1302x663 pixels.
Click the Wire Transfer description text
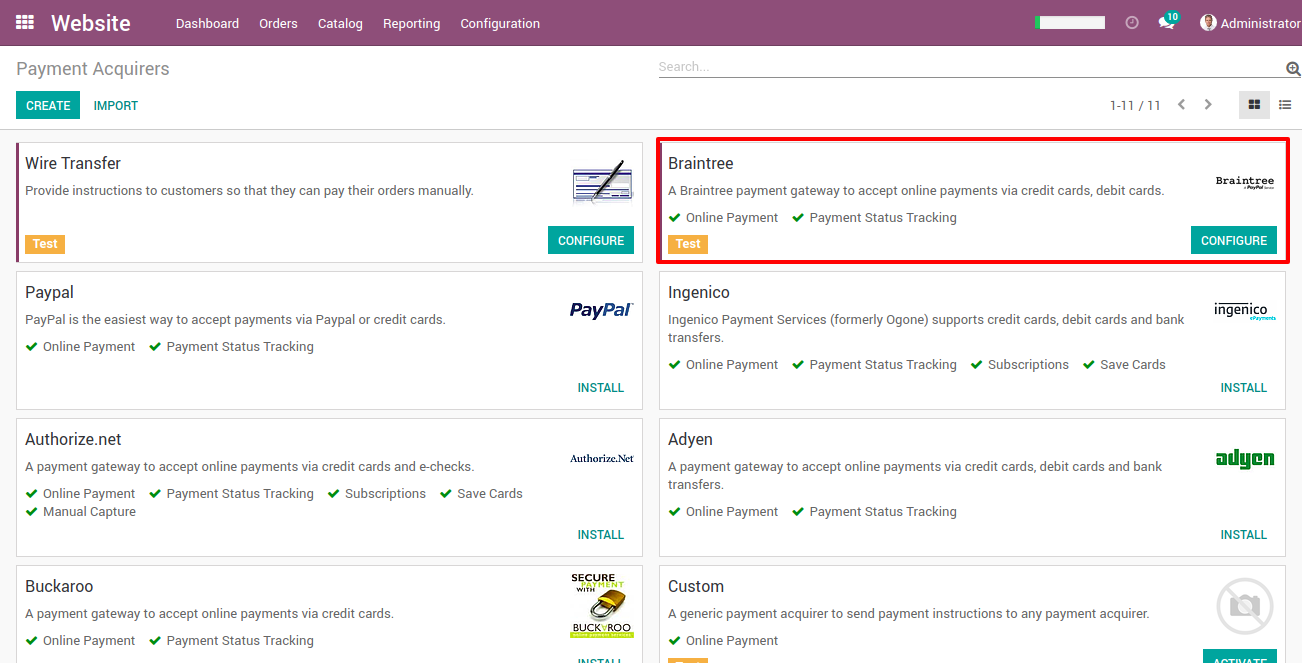point(249,190)
